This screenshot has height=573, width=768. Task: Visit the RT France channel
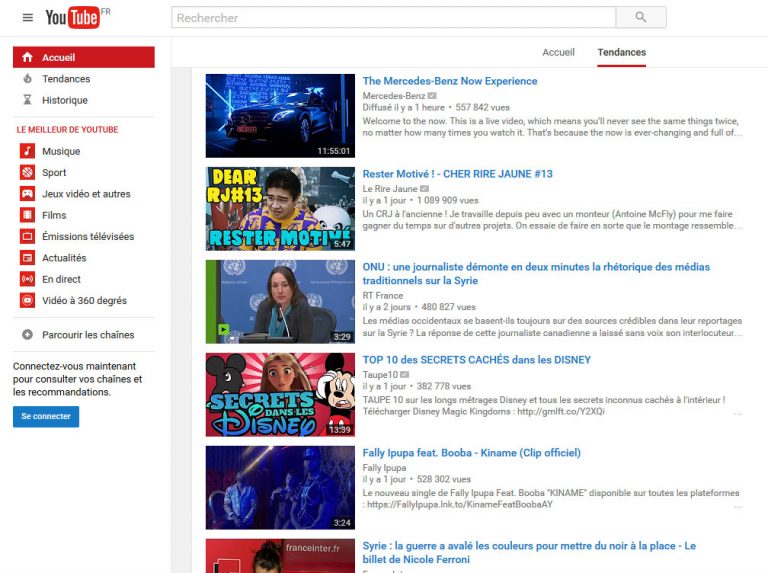click(383, 296)
